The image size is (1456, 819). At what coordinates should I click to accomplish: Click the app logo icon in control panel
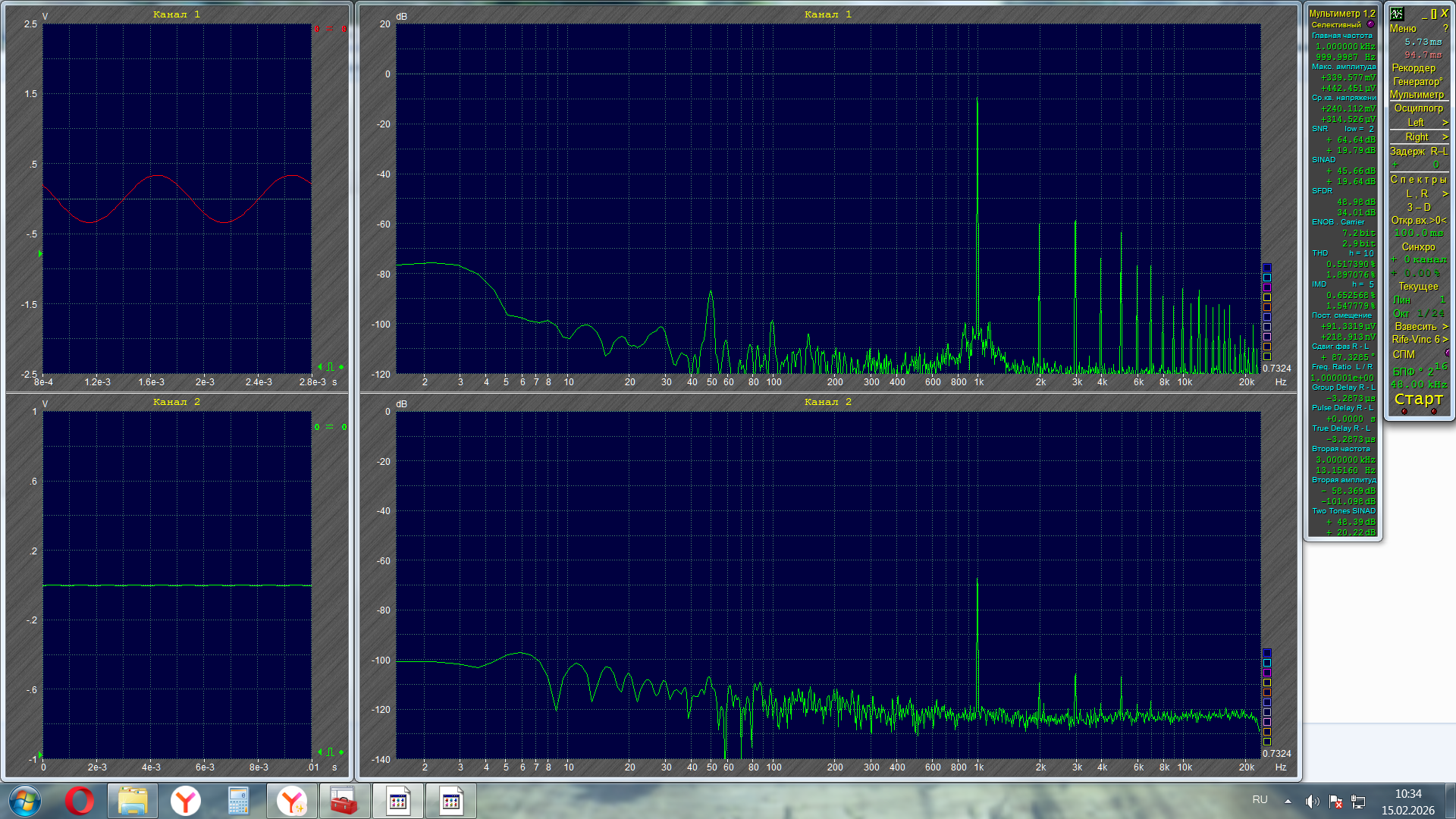point(1397,14)
